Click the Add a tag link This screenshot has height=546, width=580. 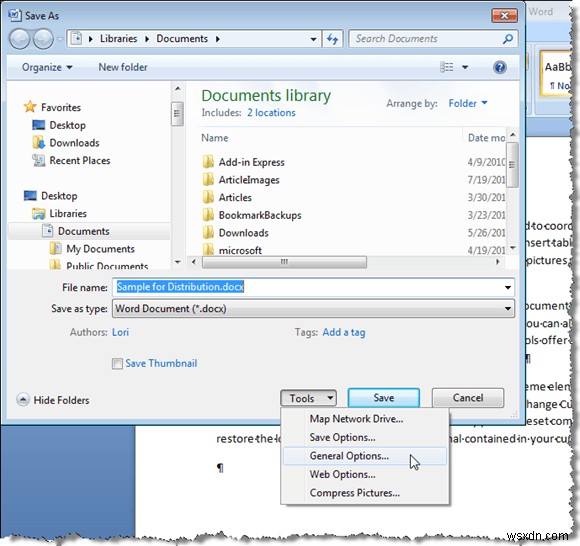tap(344, 332)
